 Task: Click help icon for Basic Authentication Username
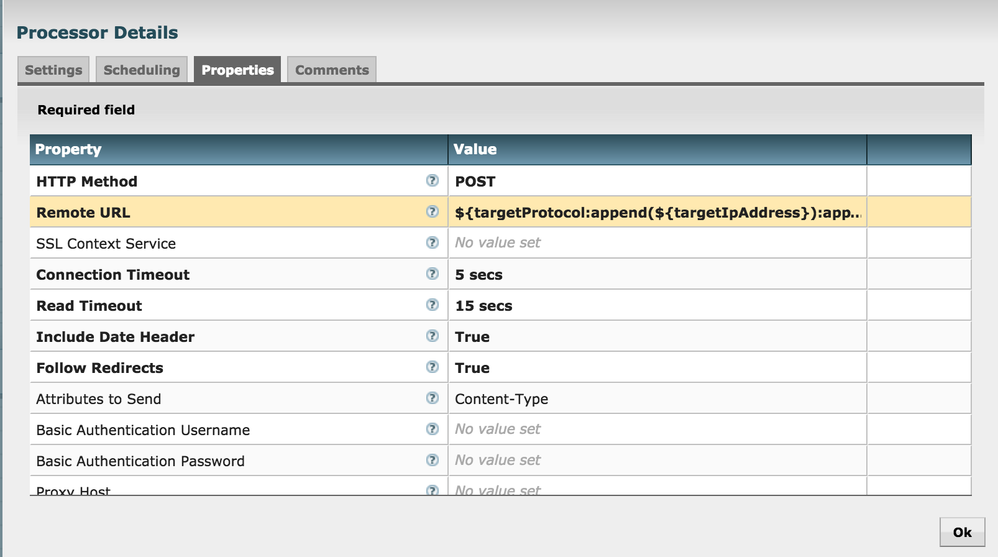(432, 429)
